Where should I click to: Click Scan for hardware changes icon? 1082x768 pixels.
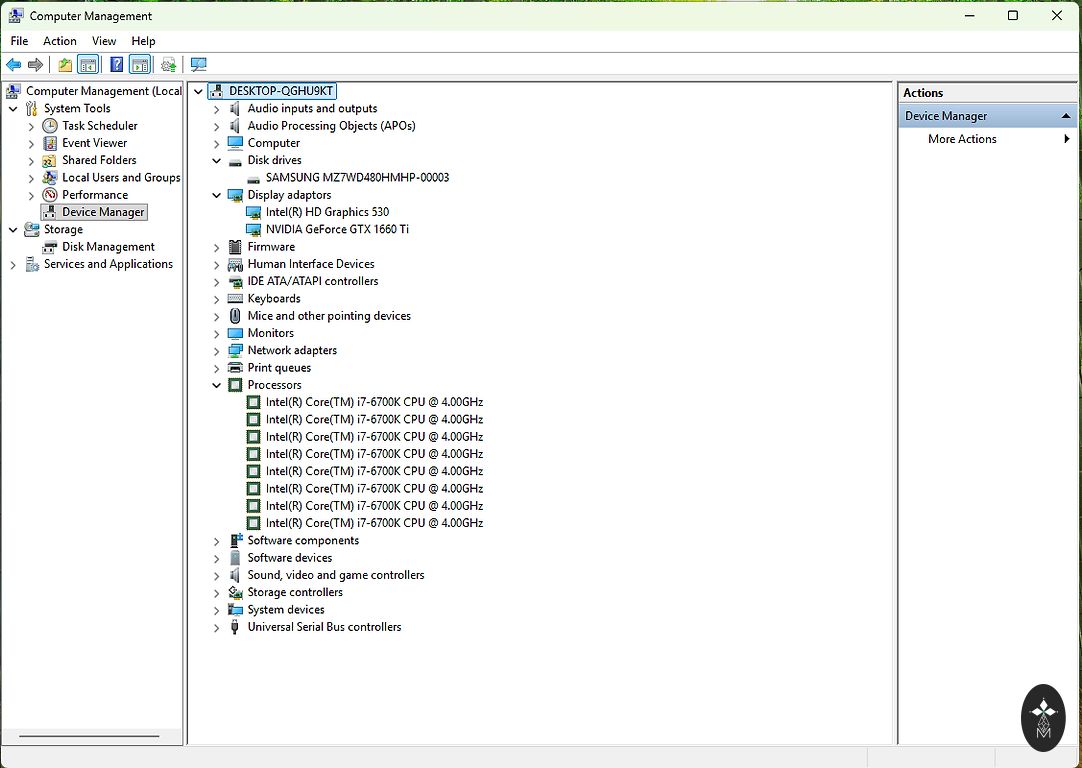[198, 65]
